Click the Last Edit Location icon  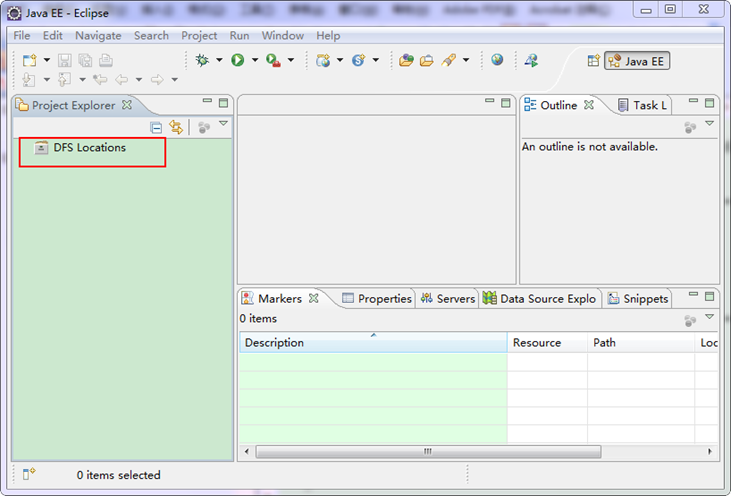(x=100, y=80)
